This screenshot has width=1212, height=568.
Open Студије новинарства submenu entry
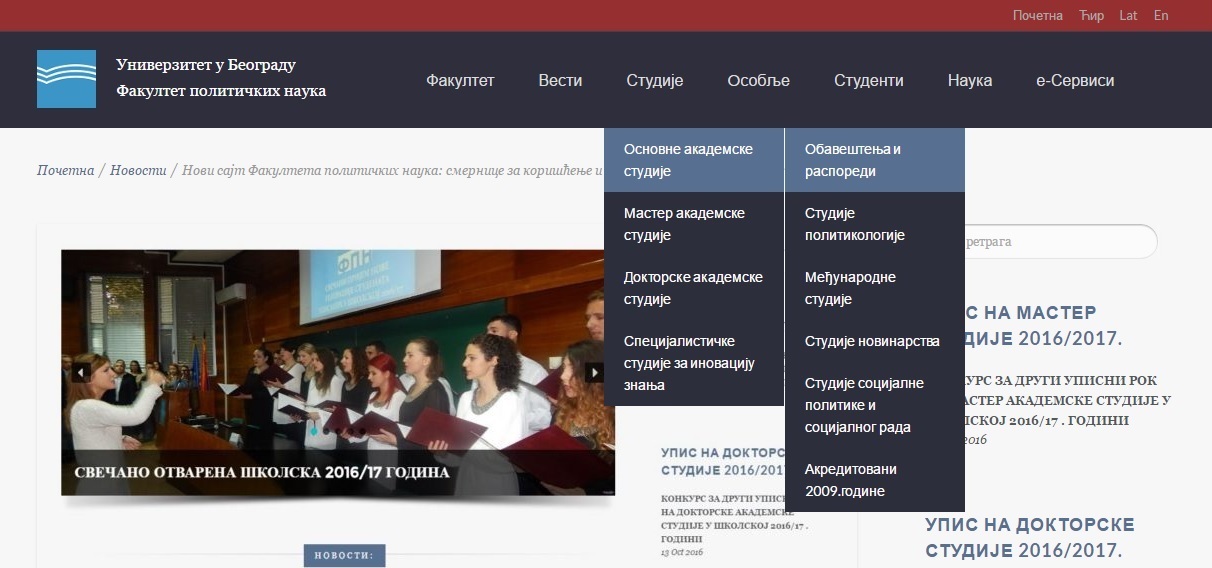[875, 341]
